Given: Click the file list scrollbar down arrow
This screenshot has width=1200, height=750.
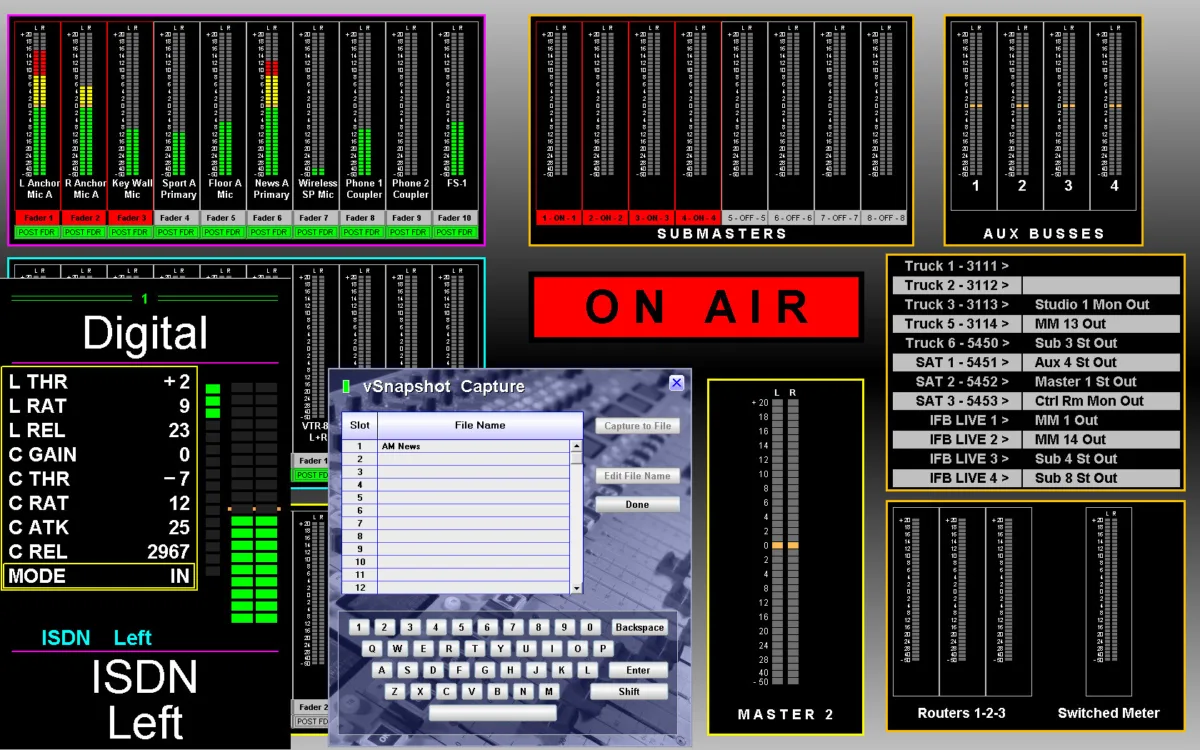Looking at the screenshot, I should point(576,588).
